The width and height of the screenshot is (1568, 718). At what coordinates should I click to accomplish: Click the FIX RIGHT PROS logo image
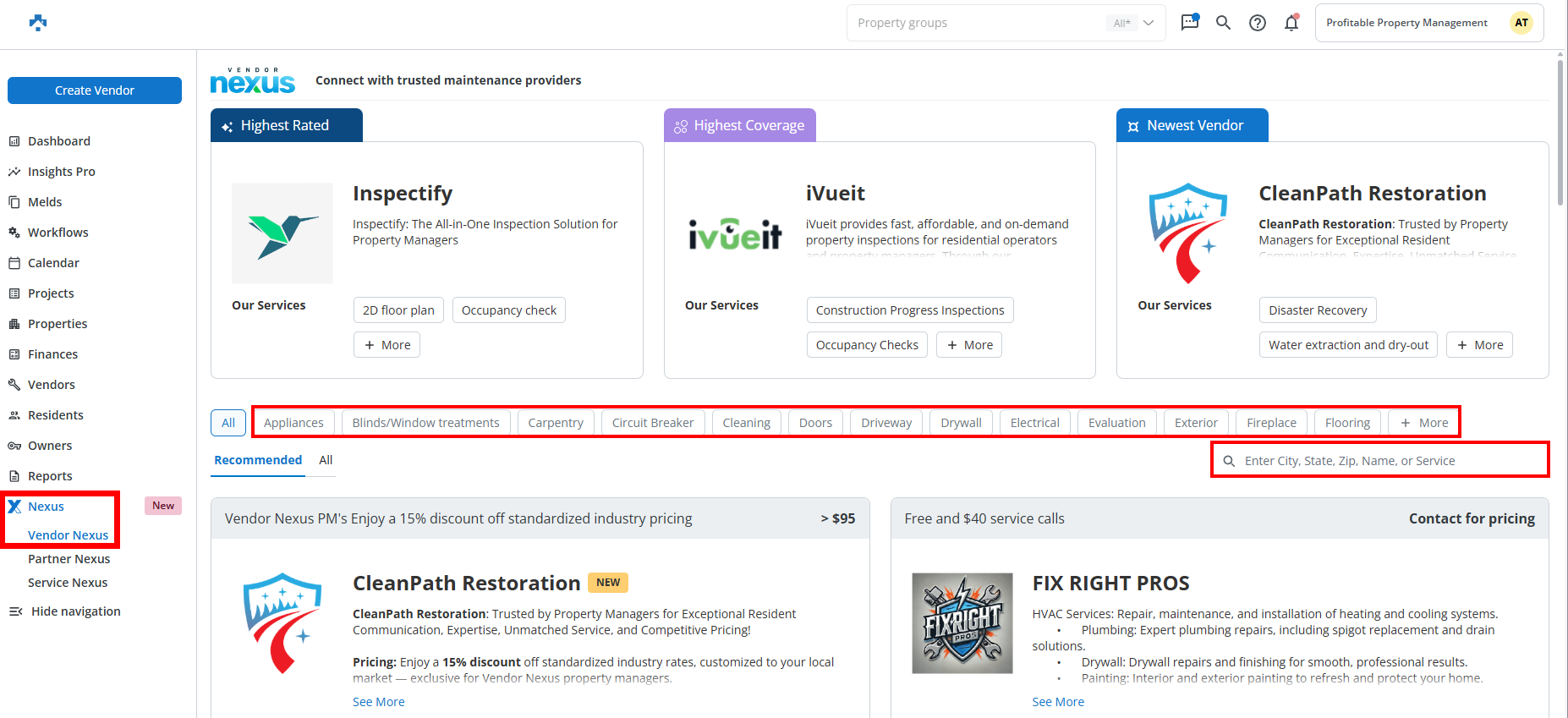coord(962,623)
